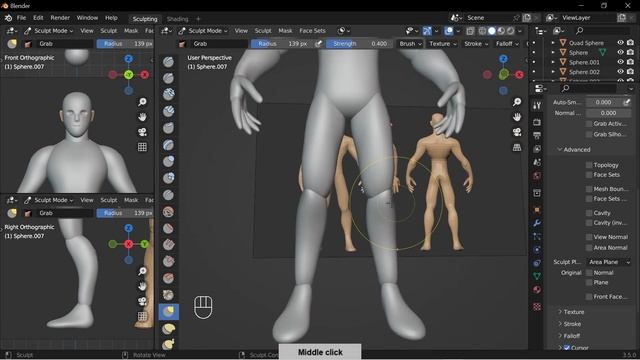Adjust Strength slider set to 0.400
This screenshot has height=360, width=640.
(x=358, y=44)
